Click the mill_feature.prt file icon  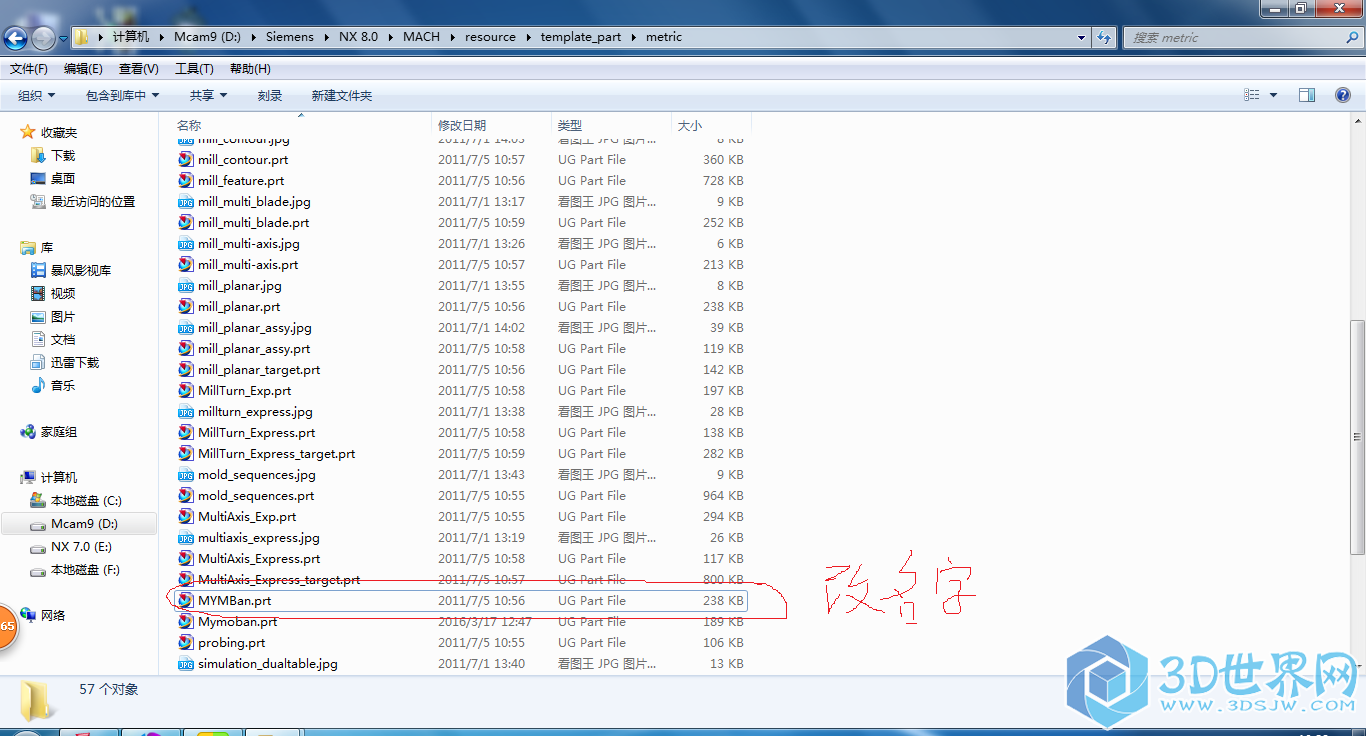click(x=186, y=180)
